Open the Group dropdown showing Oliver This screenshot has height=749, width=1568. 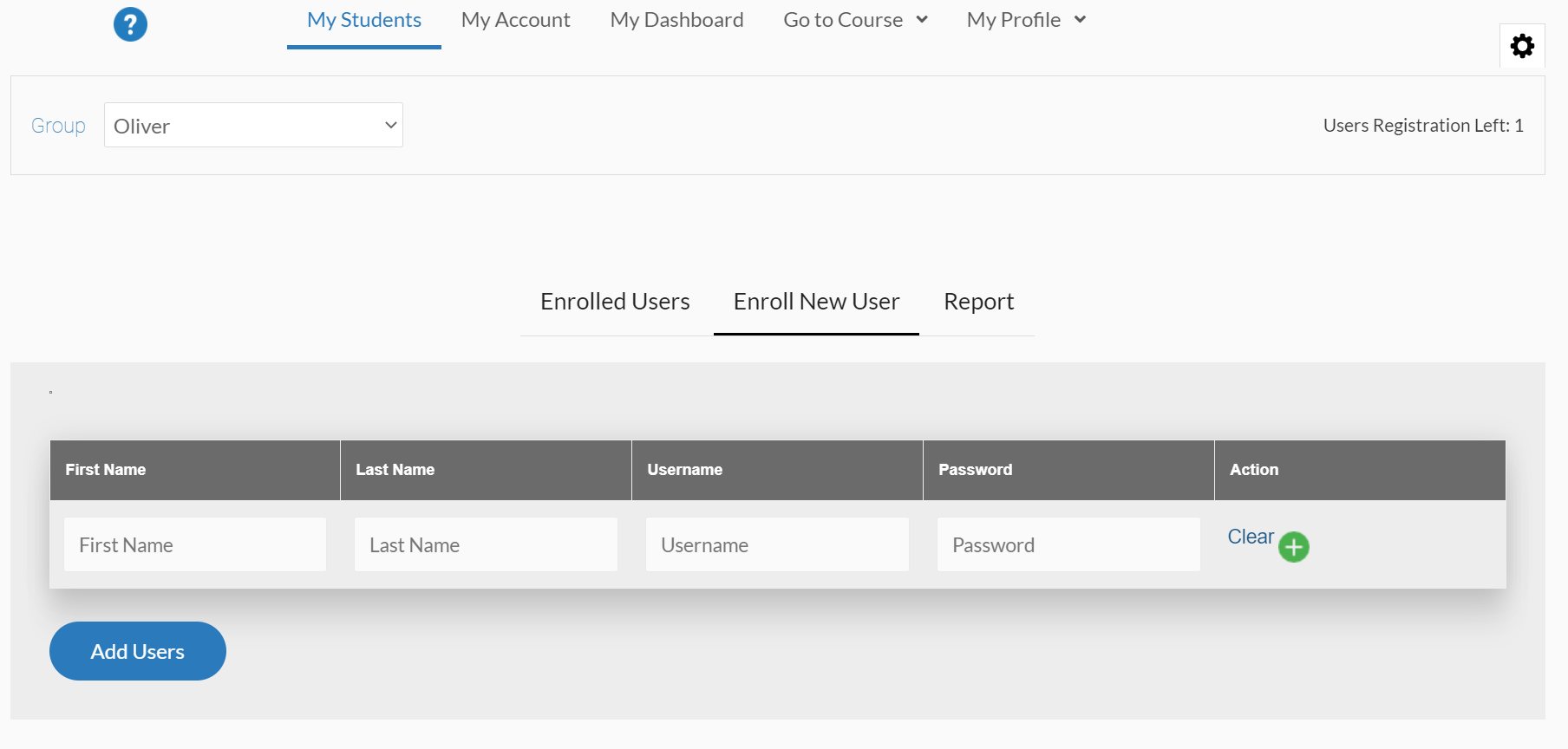(x=253, y=126)
